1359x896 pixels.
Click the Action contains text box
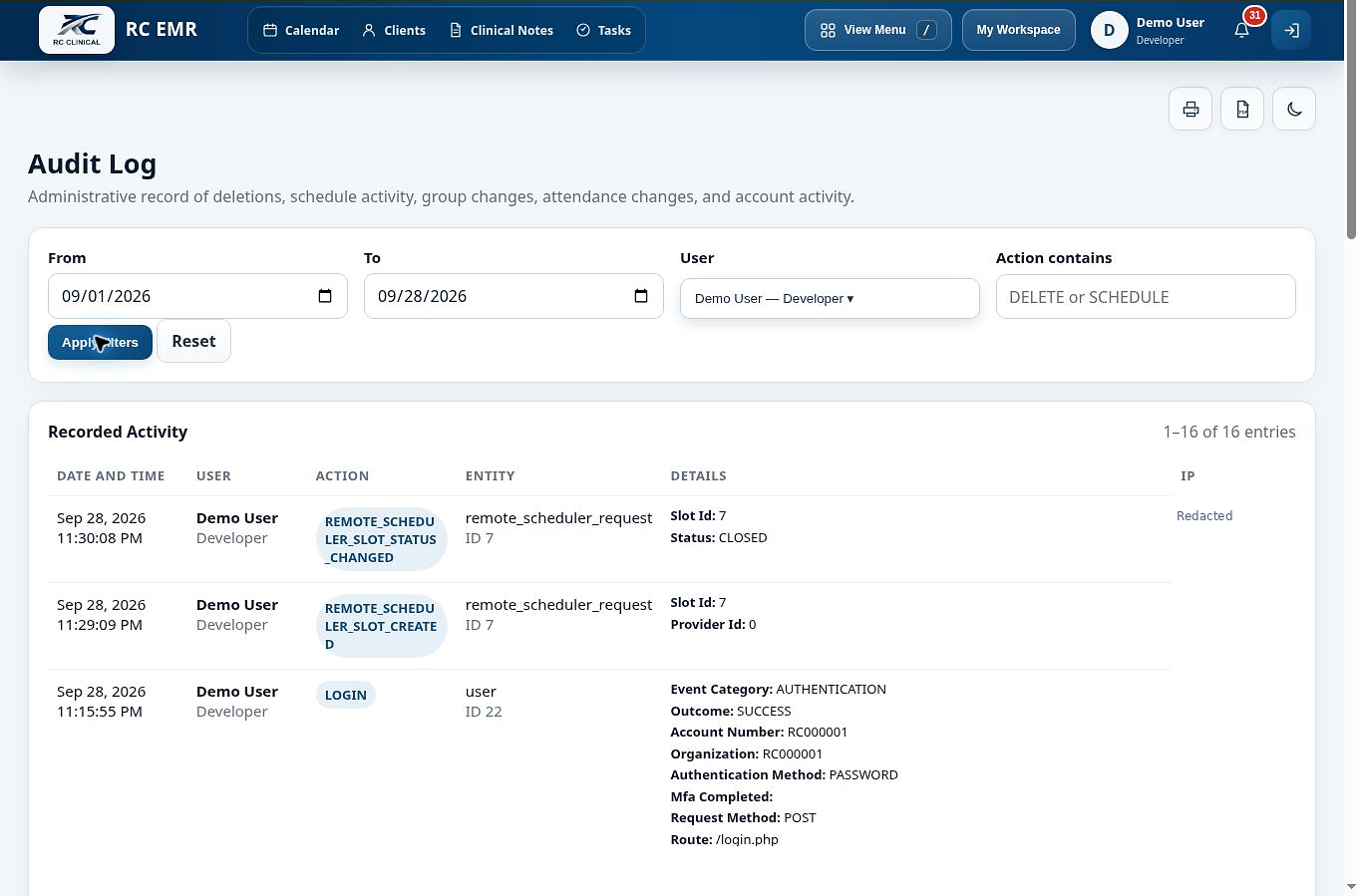pos(1146,297)
